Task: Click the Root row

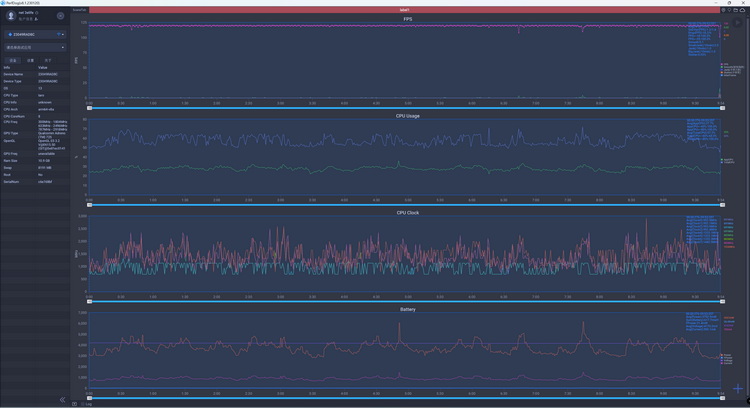Action: click(x=35, y=175)
